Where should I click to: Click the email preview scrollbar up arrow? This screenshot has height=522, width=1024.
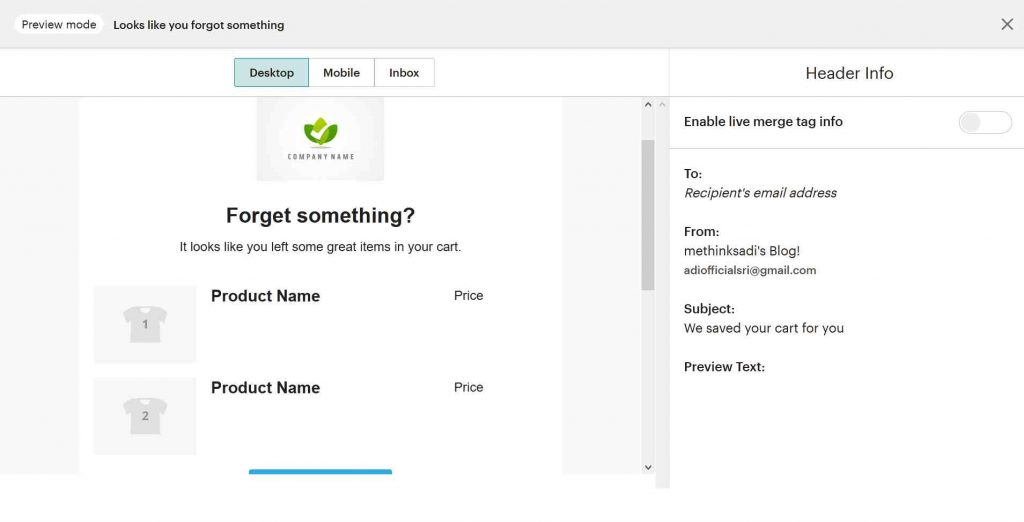(648, 105)
